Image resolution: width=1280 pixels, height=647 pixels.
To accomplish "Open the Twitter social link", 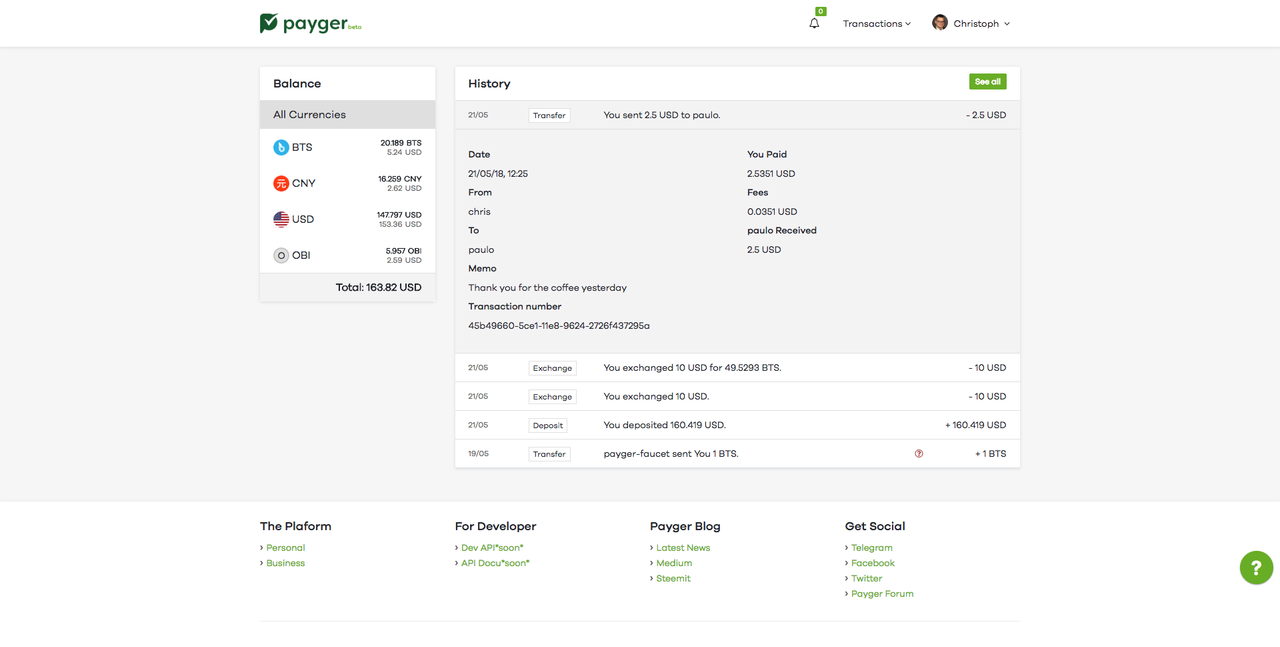I will (866, 579).
